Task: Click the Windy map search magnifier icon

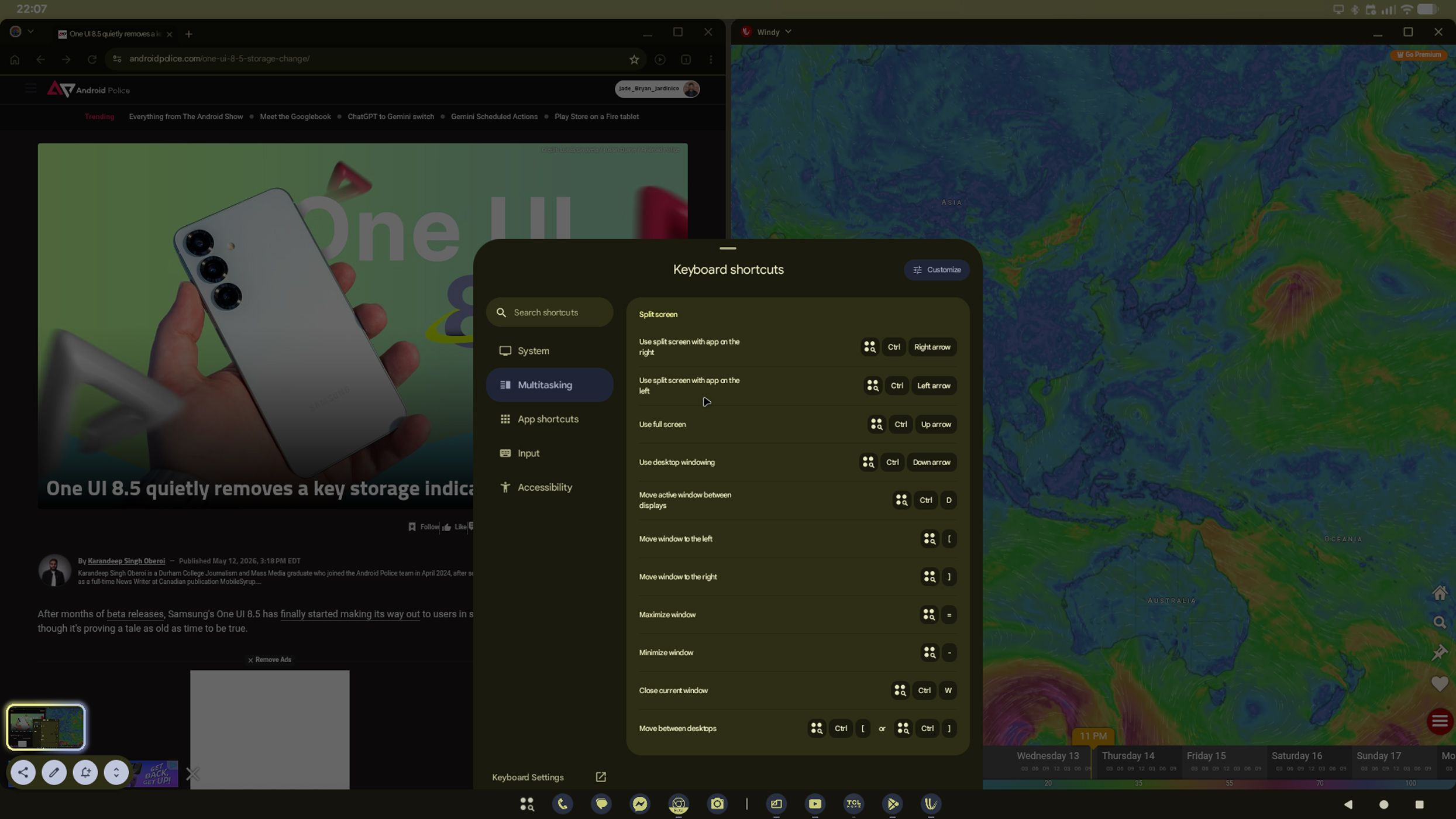Action: 1440,622
